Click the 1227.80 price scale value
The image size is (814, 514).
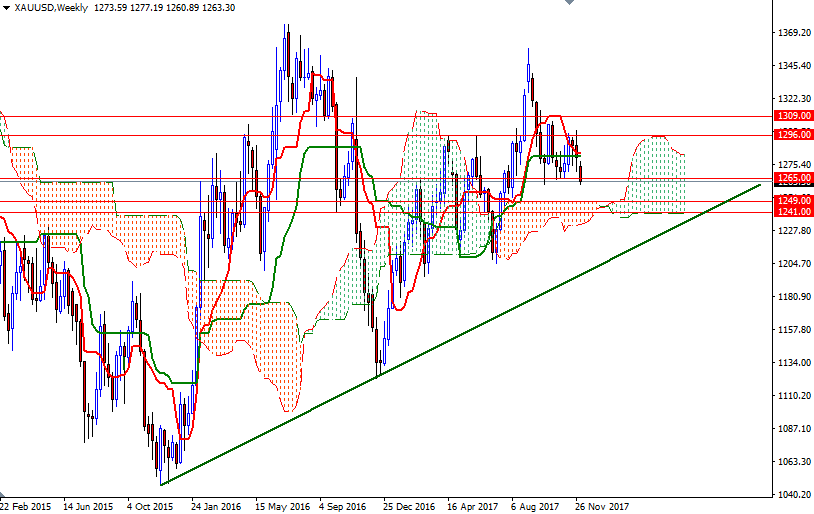click(794, 231)
